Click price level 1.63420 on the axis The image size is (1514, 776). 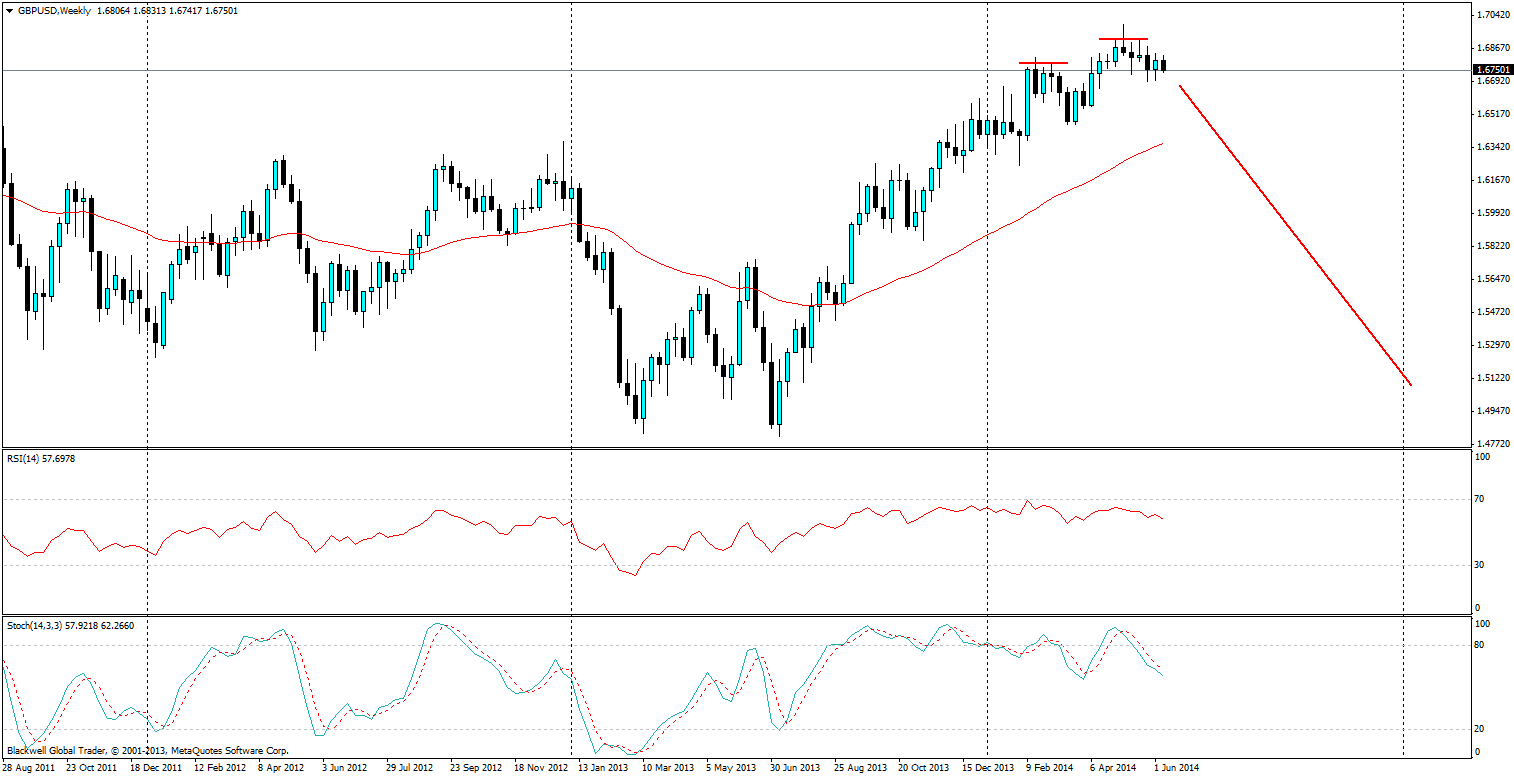(x=1492, y=147)
